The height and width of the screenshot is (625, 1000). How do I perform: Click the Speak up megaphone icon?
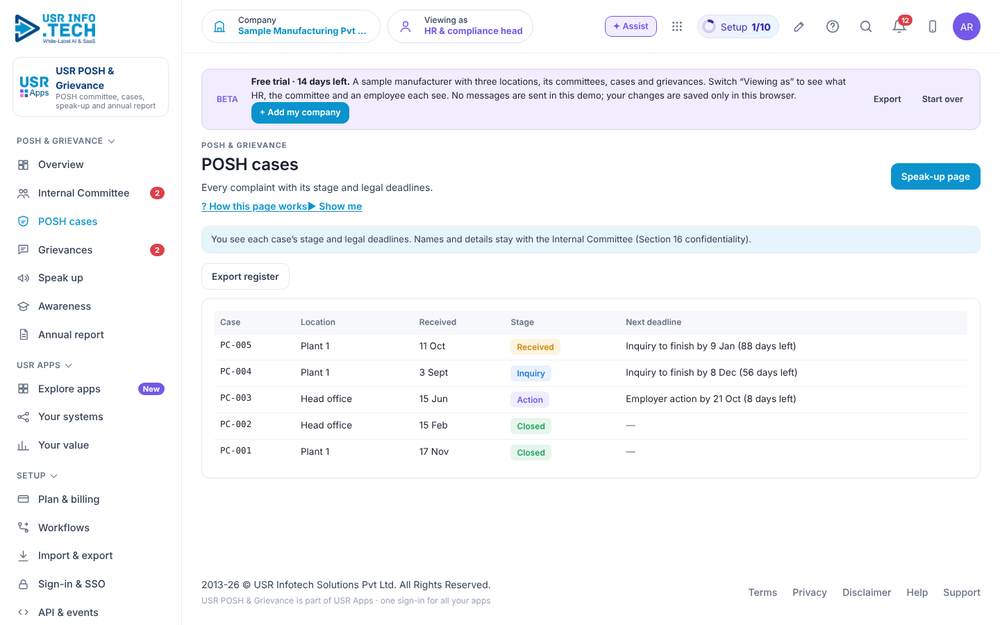[23, 278]
